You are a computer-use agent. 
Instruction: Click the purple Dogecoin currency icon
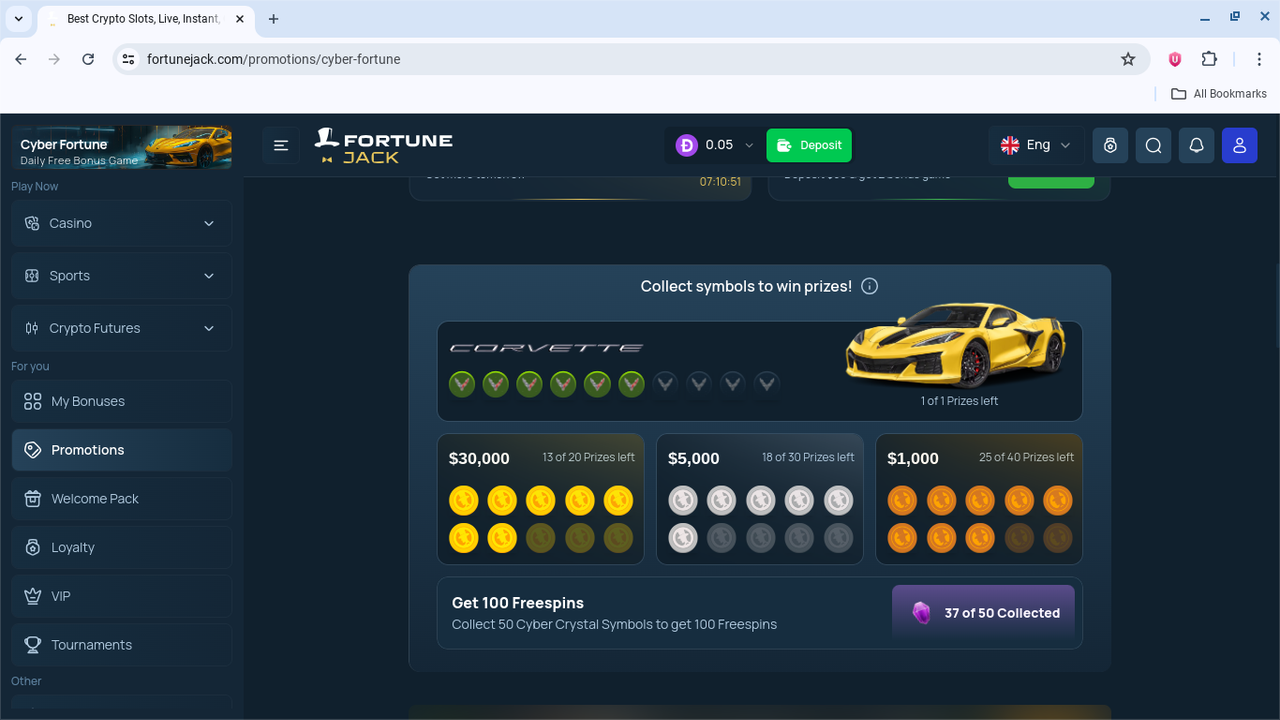click(x=686, y=145)
